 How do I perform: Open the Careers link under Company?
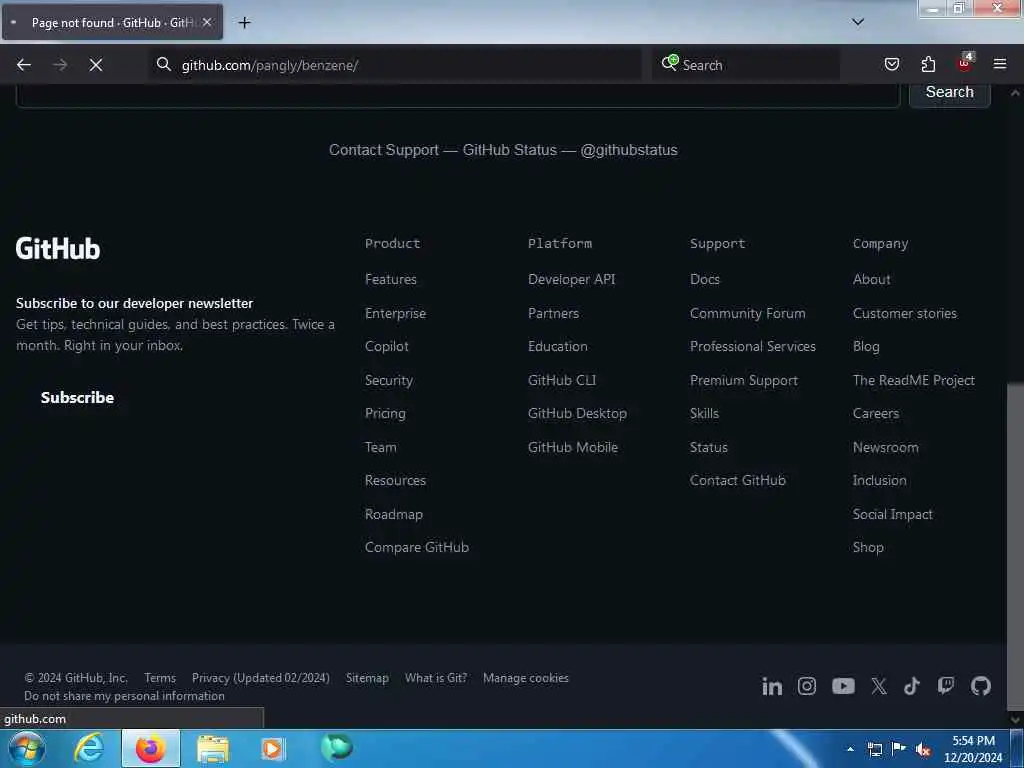(x=876, y=413)
